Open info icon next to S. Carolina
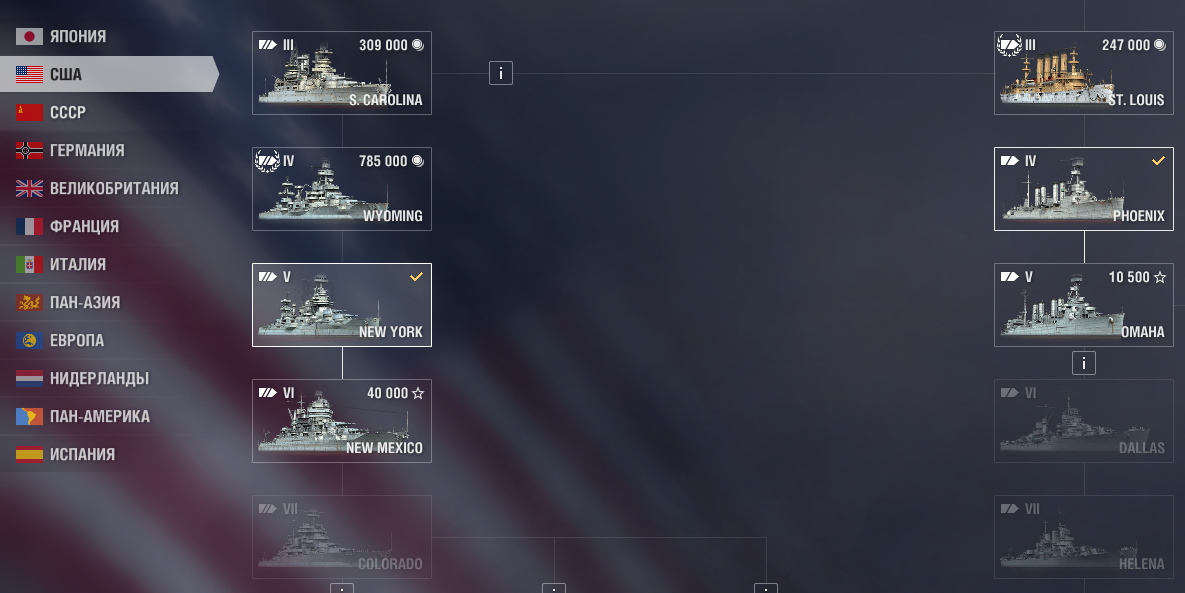Image resolution: width=1185 pixels, height=593 pixels. pyautogui.click(x=501, y=73)
